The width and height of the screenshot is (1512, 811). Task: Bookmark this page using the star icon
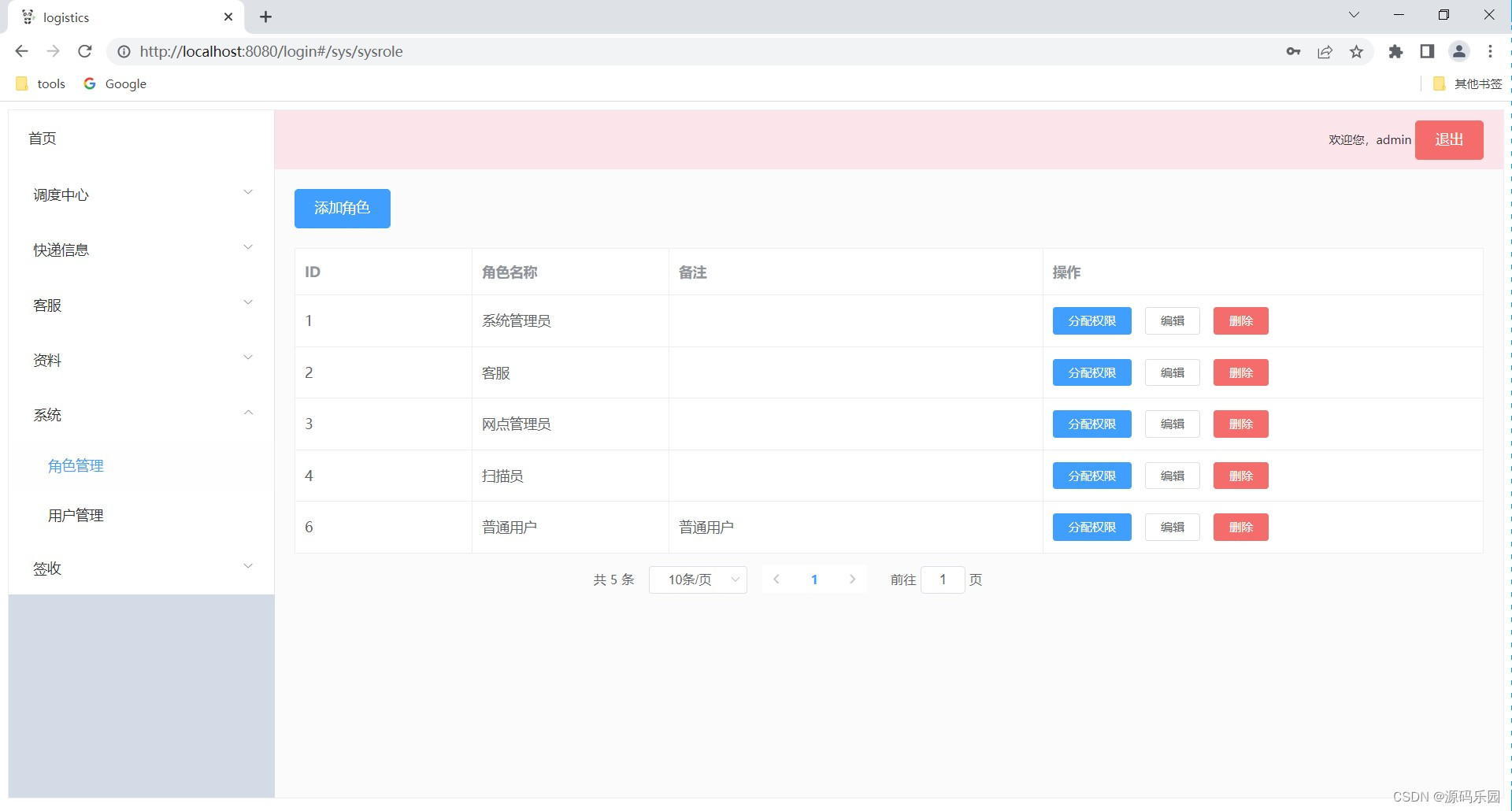(x=1356, y=51)
